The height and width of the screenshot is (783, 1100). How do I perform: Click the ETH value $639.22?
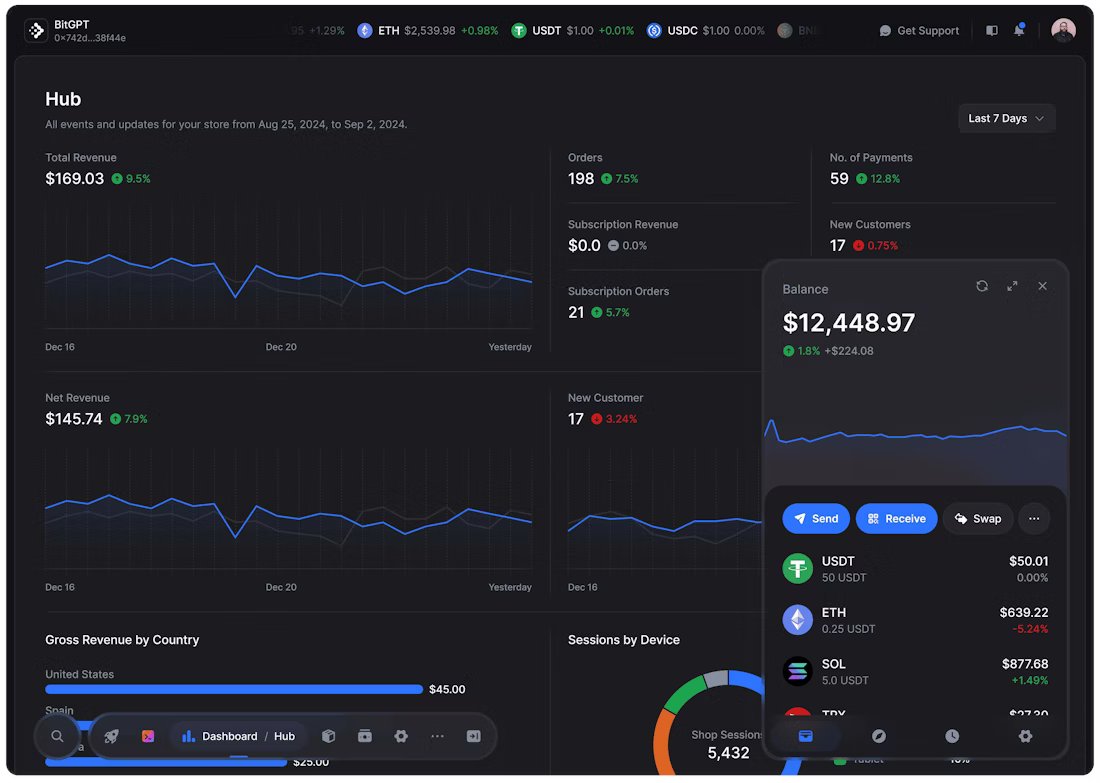(x=1024, y=613)
